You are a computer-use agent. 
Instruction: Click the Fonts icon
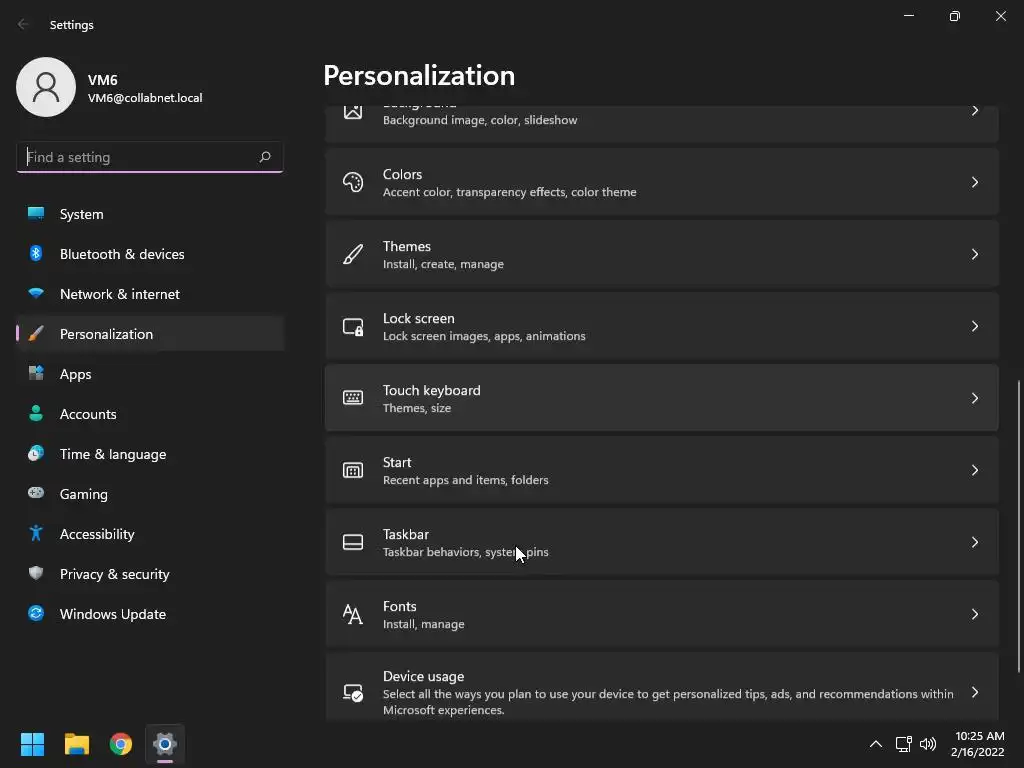[353, 614]
